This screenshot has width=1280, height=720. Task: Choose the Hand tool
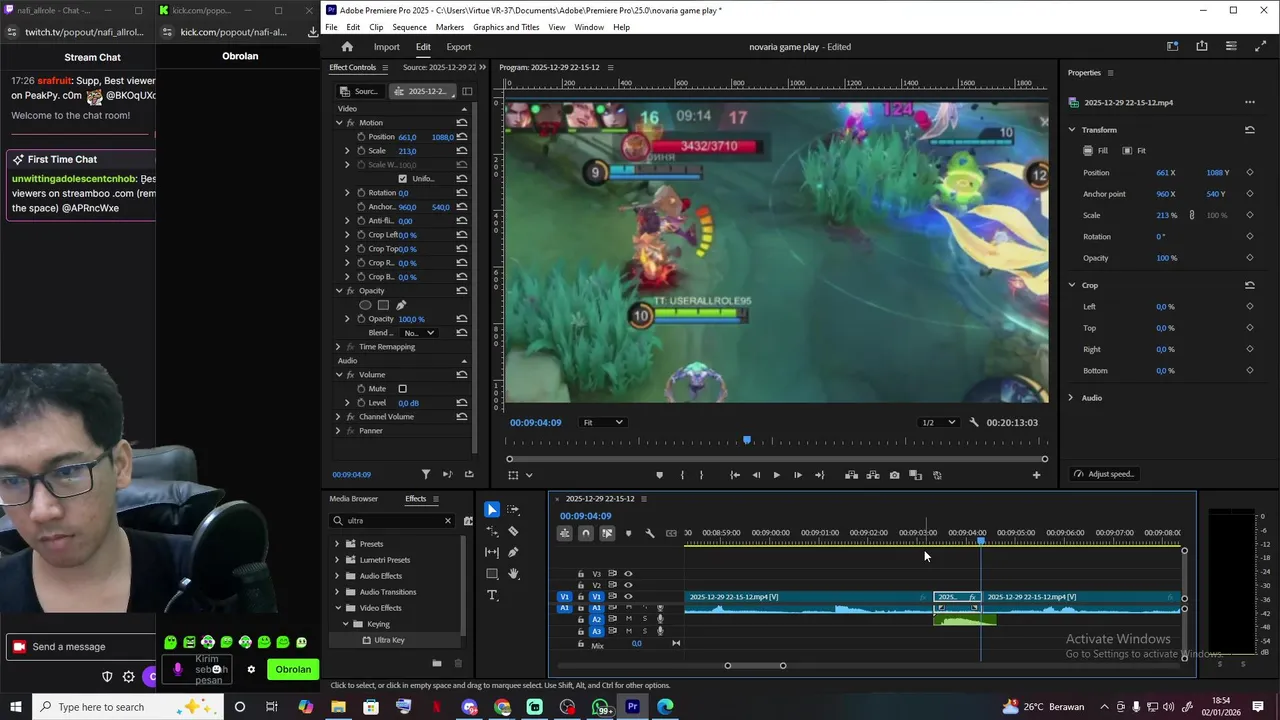tap(513, 574)
